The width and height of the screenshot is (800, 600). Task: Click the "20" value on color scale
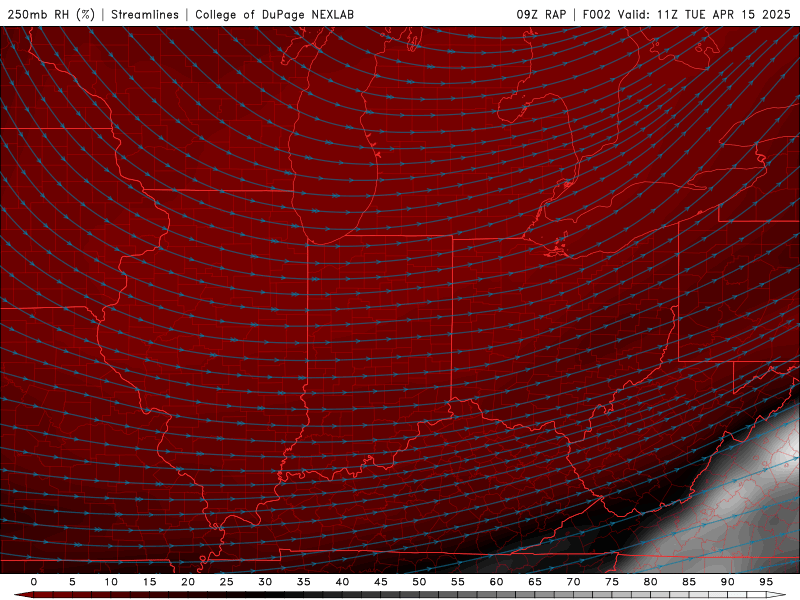(188, 582)
